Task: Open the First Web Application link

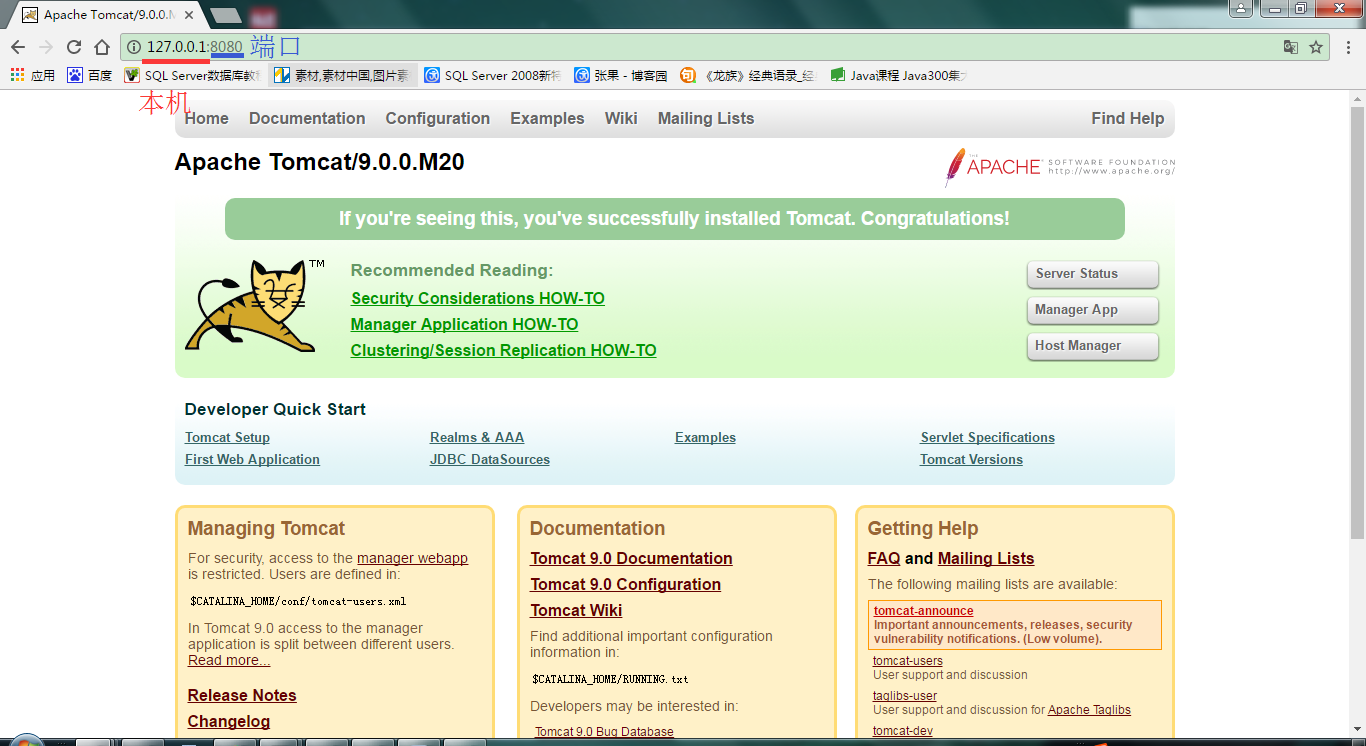Action: [252, 459]
